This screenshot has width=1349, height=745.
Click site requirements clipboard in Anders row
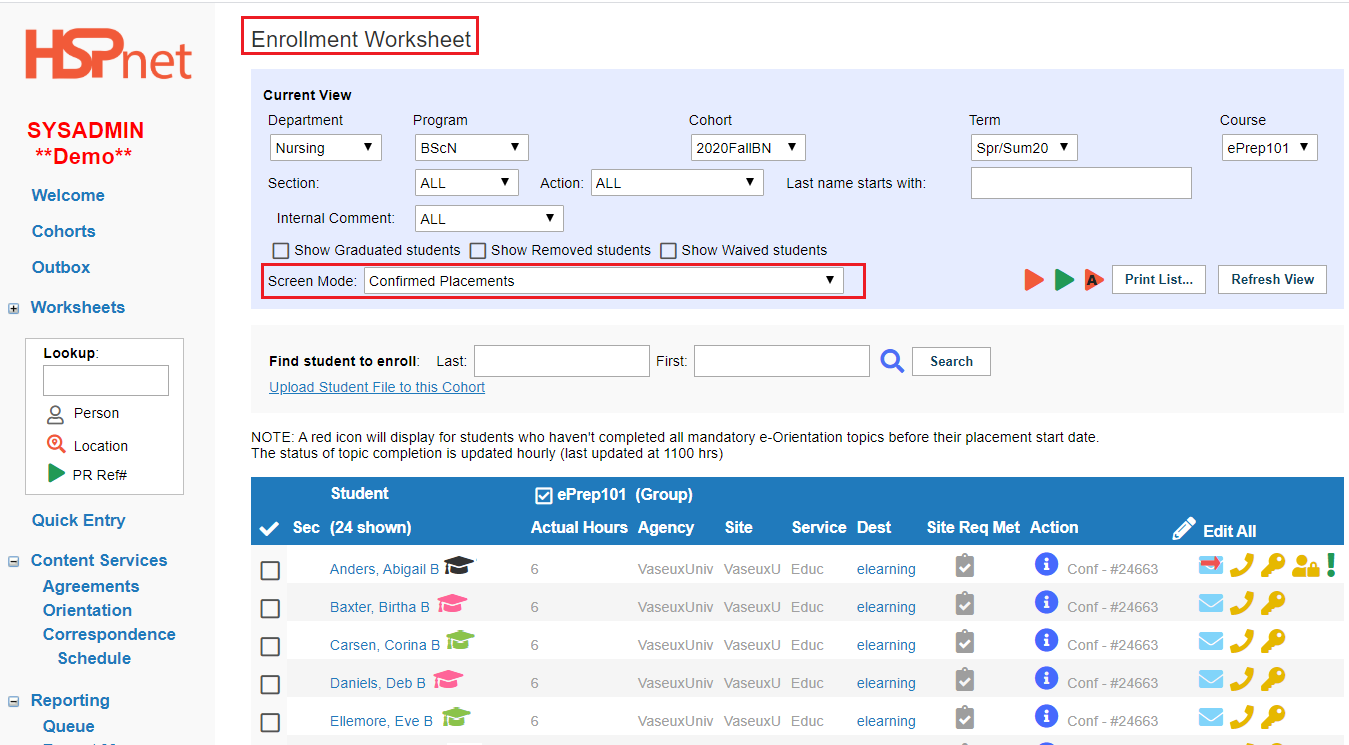pos(965,566)
